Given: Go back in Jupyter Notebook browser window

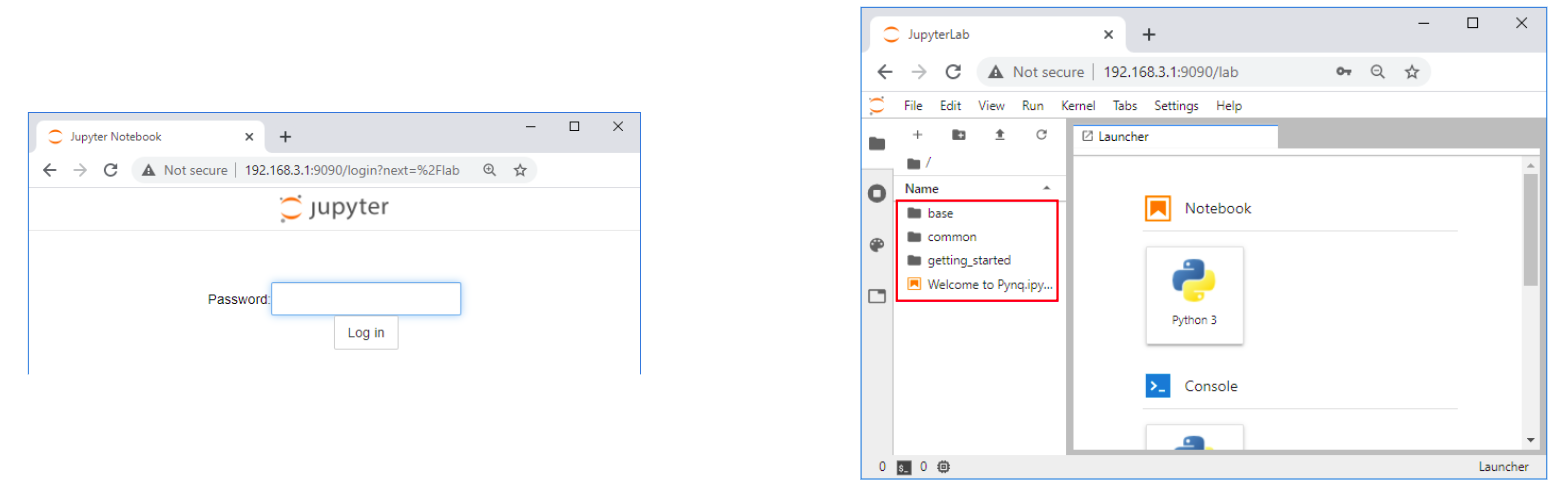Looking at the screenshot, I should point(50,170).
